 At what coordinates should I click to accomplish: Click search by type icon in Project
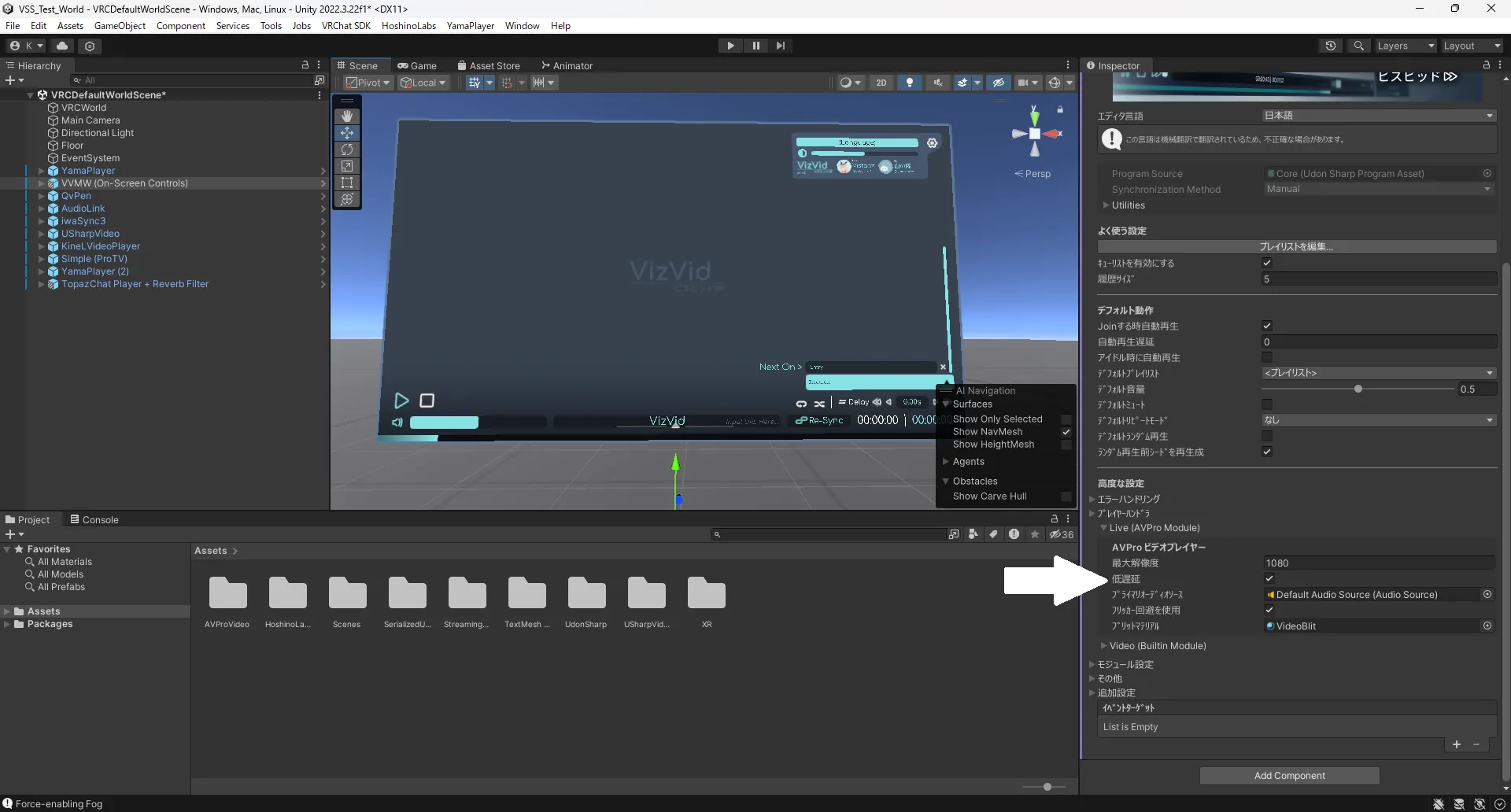[973, 534]
